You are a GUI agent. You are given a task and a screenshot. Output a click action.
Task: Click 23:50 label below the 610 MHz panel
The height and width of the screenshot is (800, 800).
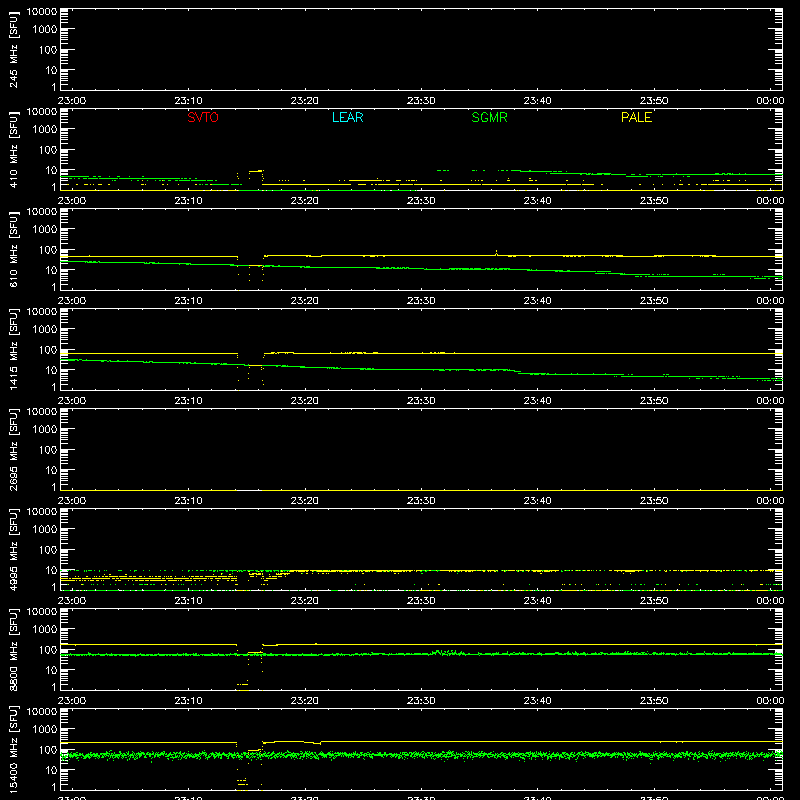[x=654, y=301]
